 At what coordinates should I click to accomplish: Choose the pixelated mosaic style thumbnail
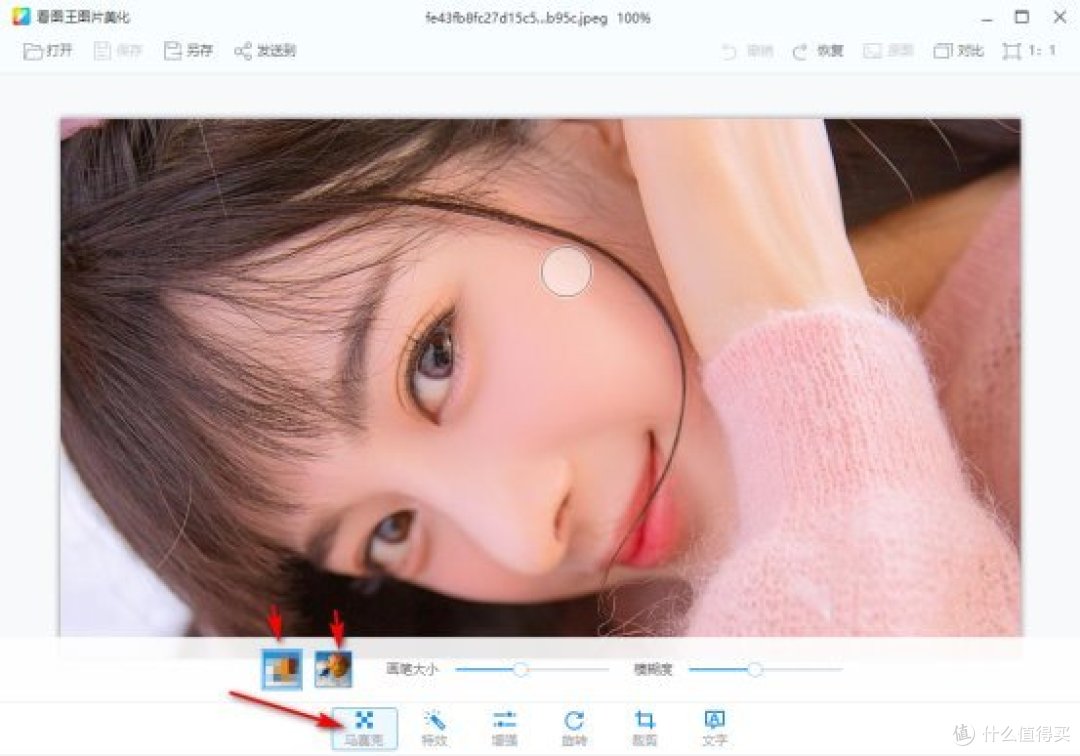coord(282,669)
